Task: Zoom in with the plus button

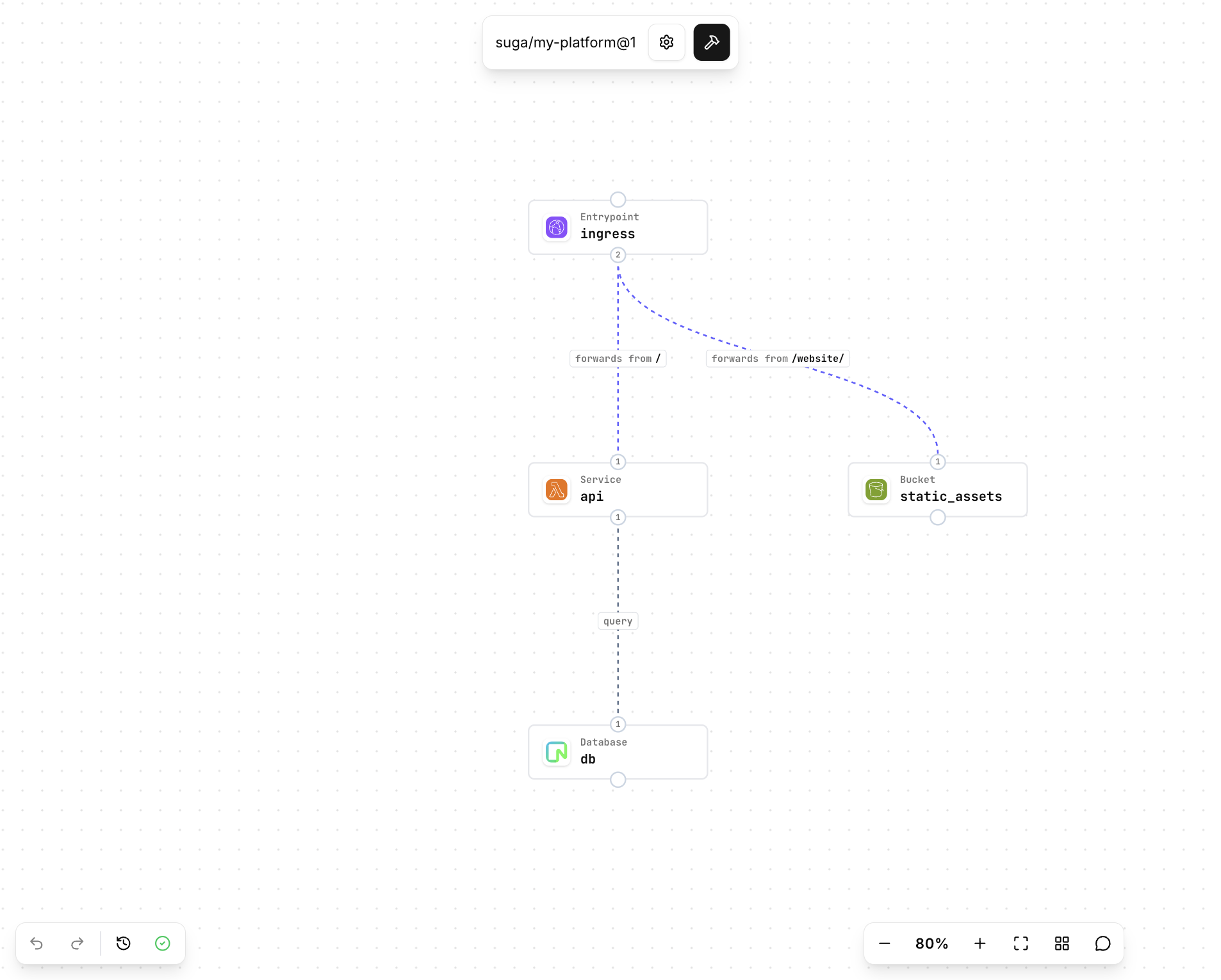Action: pos(980,943)
